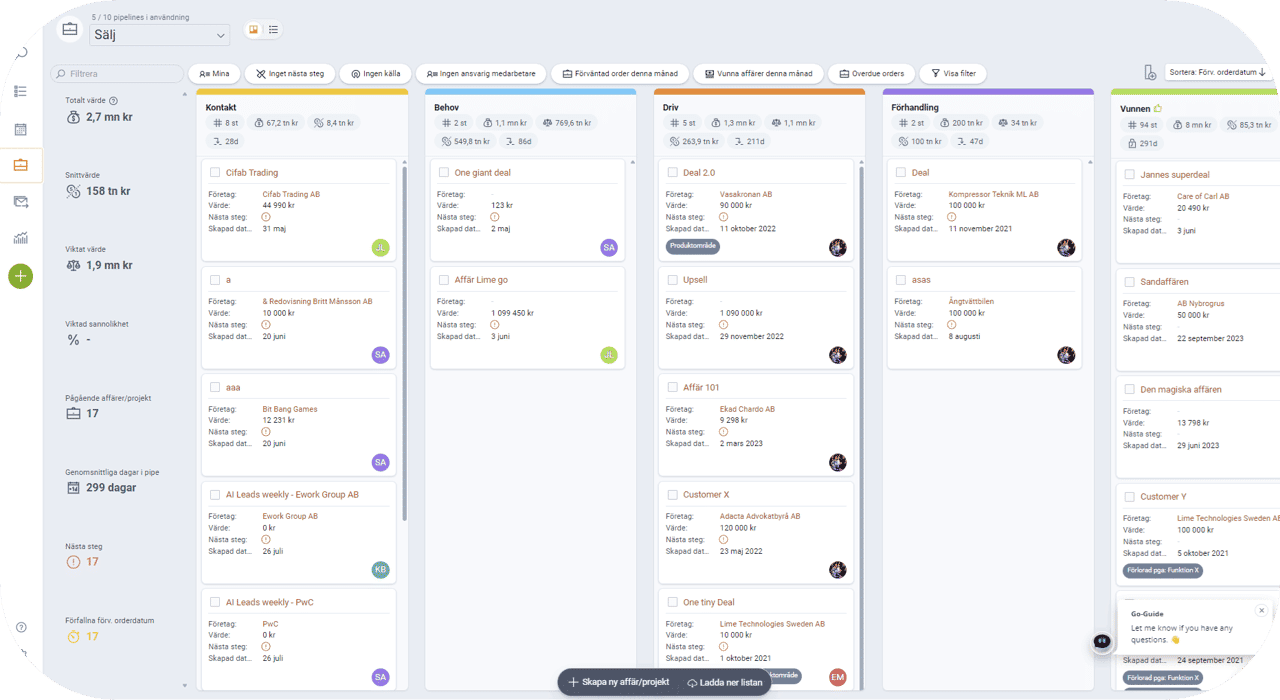Screen dimensions: 1280x700
Task: Open the help question mark icon
Action: coord(21,627)
